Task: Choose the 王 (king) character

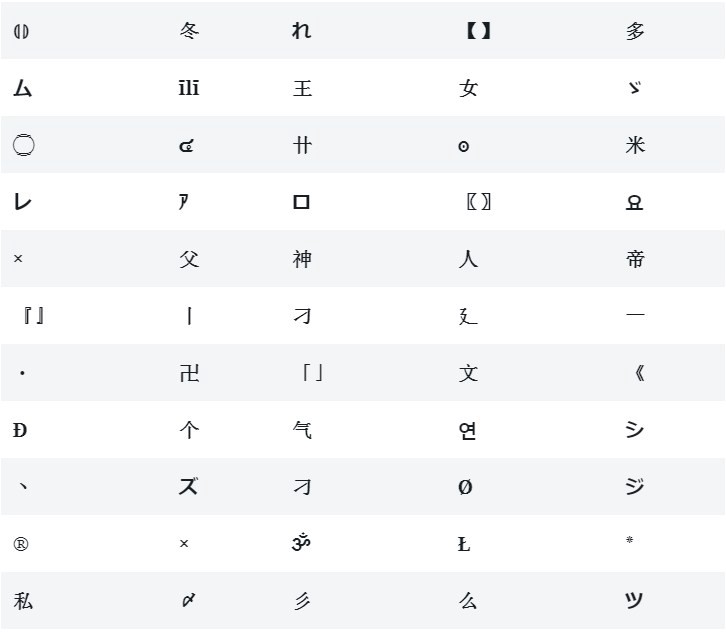Action: click(302, 88)
